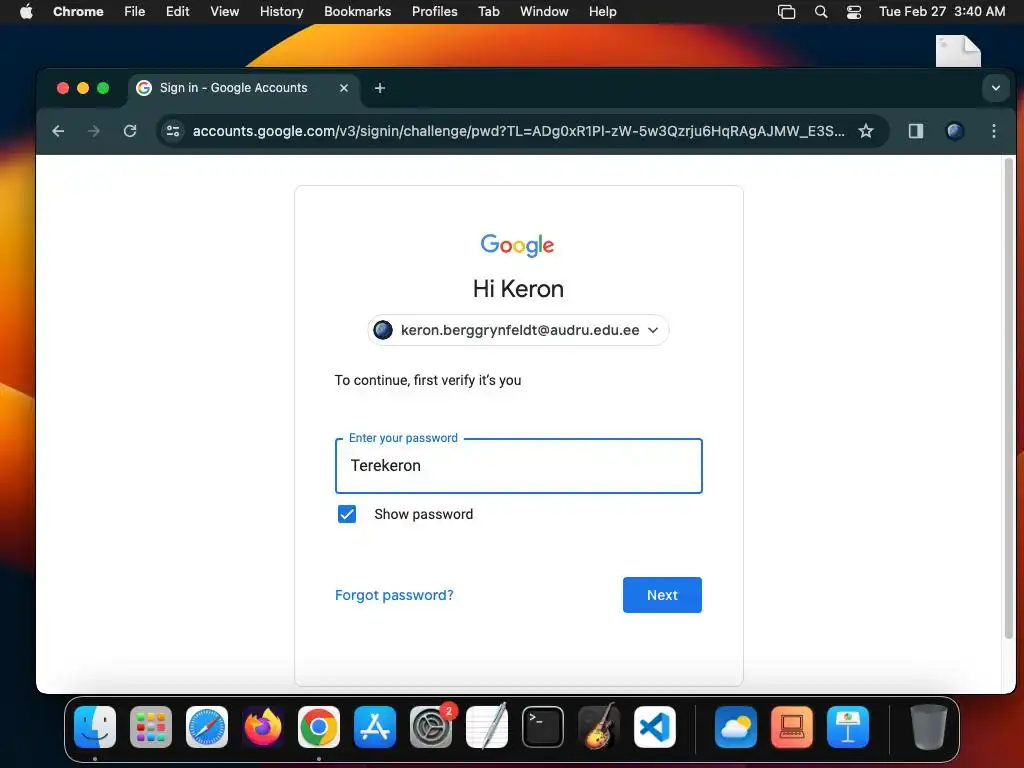Open the File menu
Viewport: 1024px width, 768px height.
click(x=135, y=12)
